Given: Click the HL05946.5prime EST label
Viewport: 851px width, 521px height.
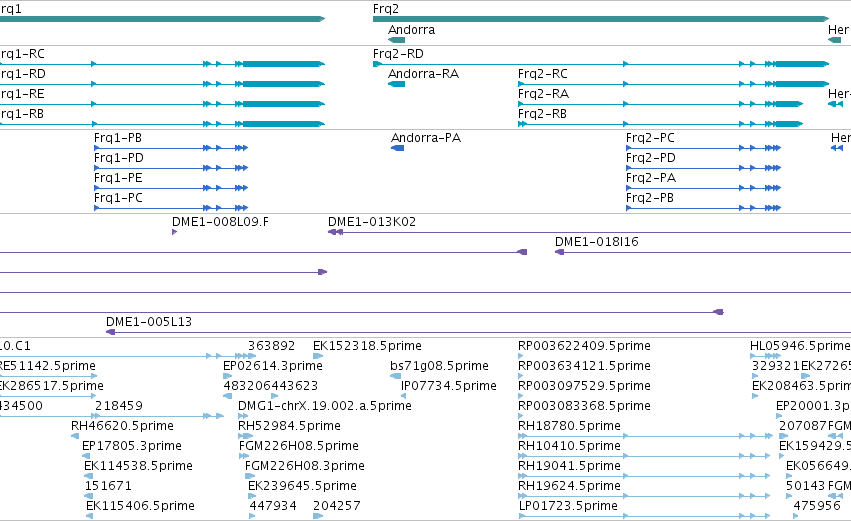Looking at the screenshot, I should coord(800,346).
